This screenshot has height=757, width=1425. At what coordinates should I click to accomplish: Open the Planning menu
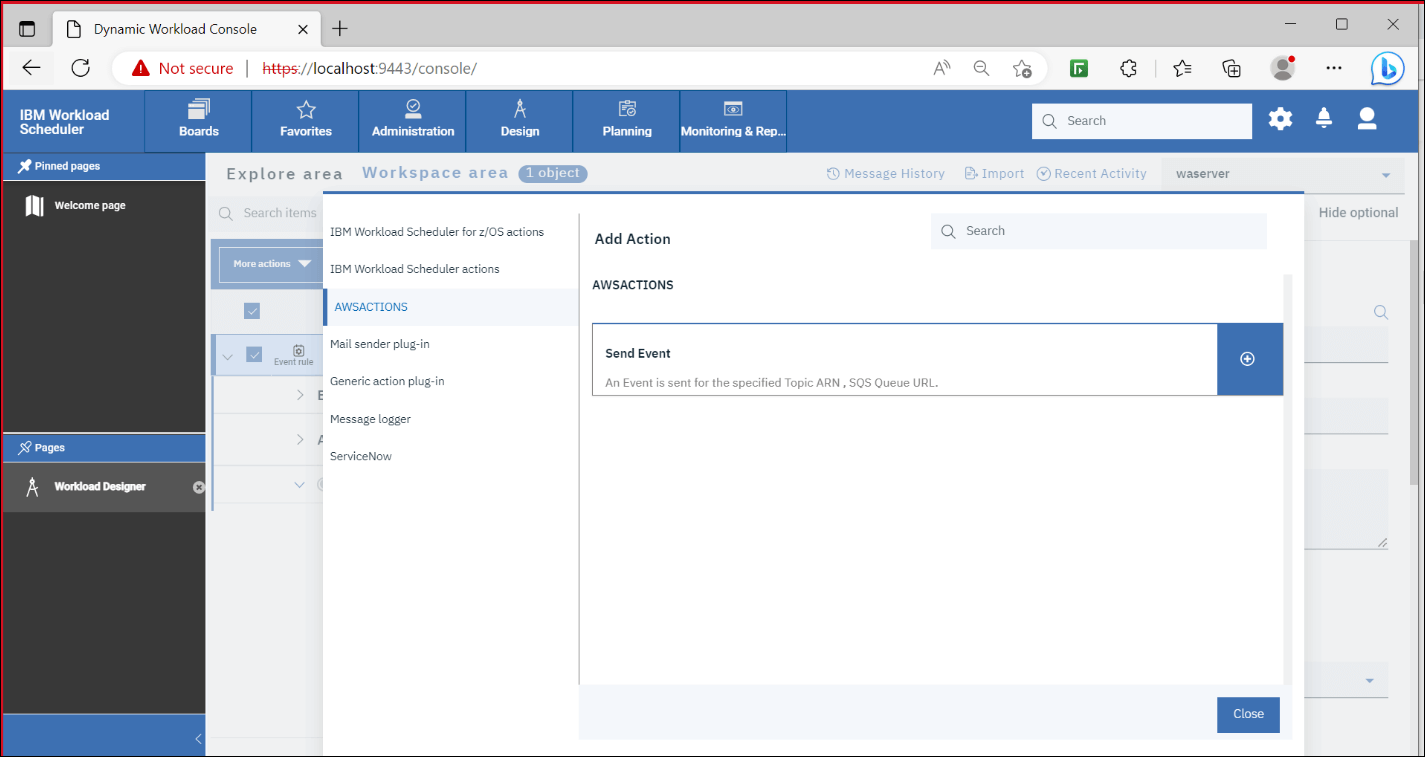(x=627, y=121)
